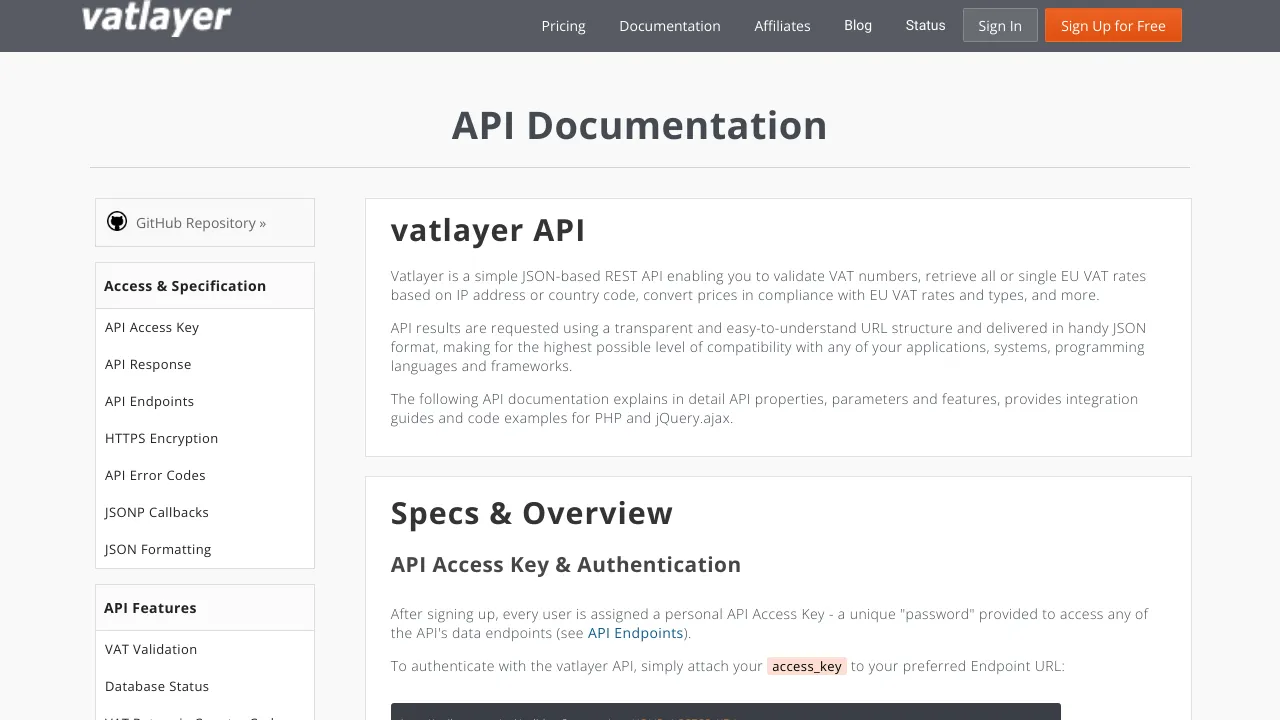Click the access_key code label
Screen dimensions: 1280x720
tap(806, 666)
